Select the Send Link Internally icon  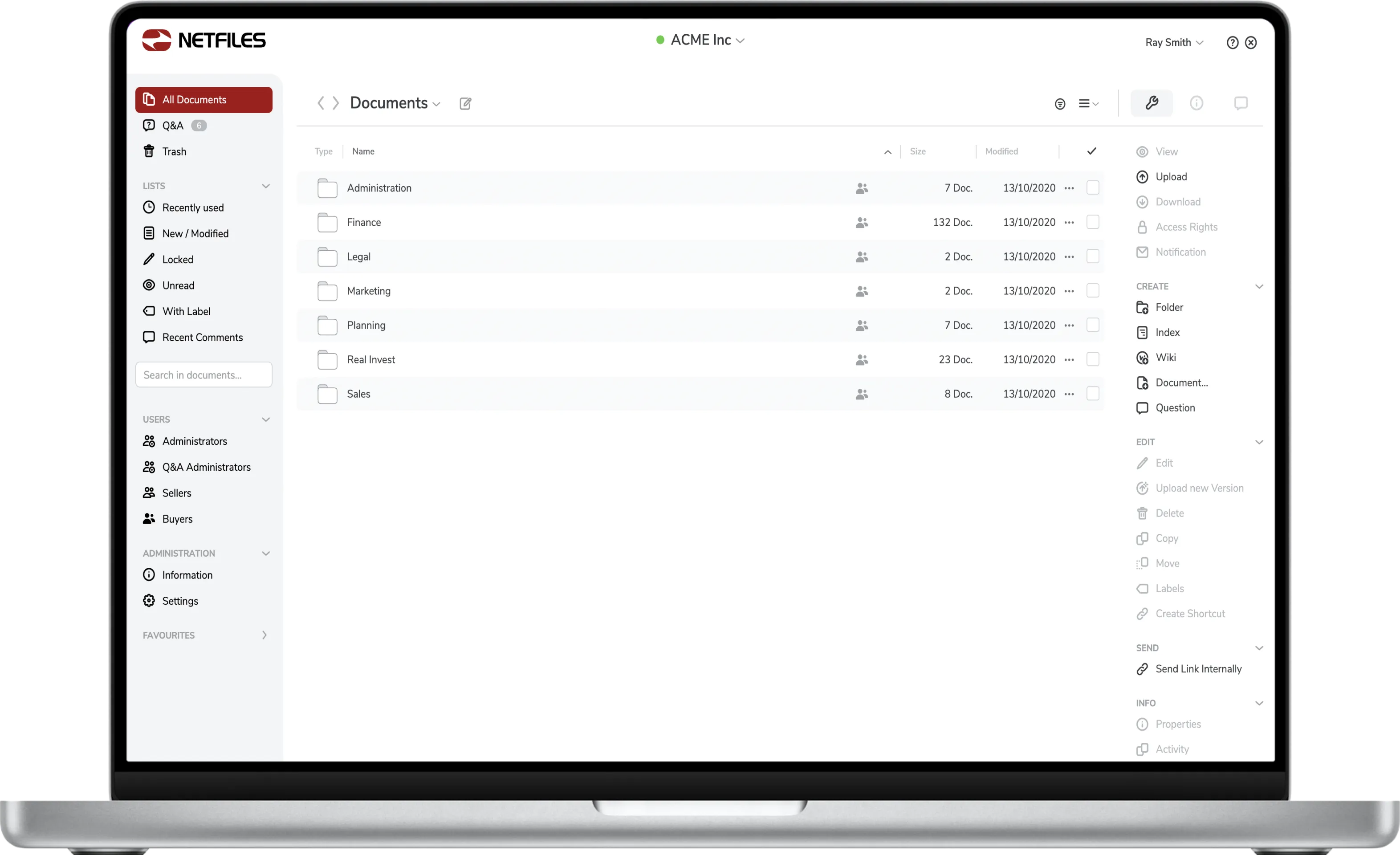tap(1143, 669)
